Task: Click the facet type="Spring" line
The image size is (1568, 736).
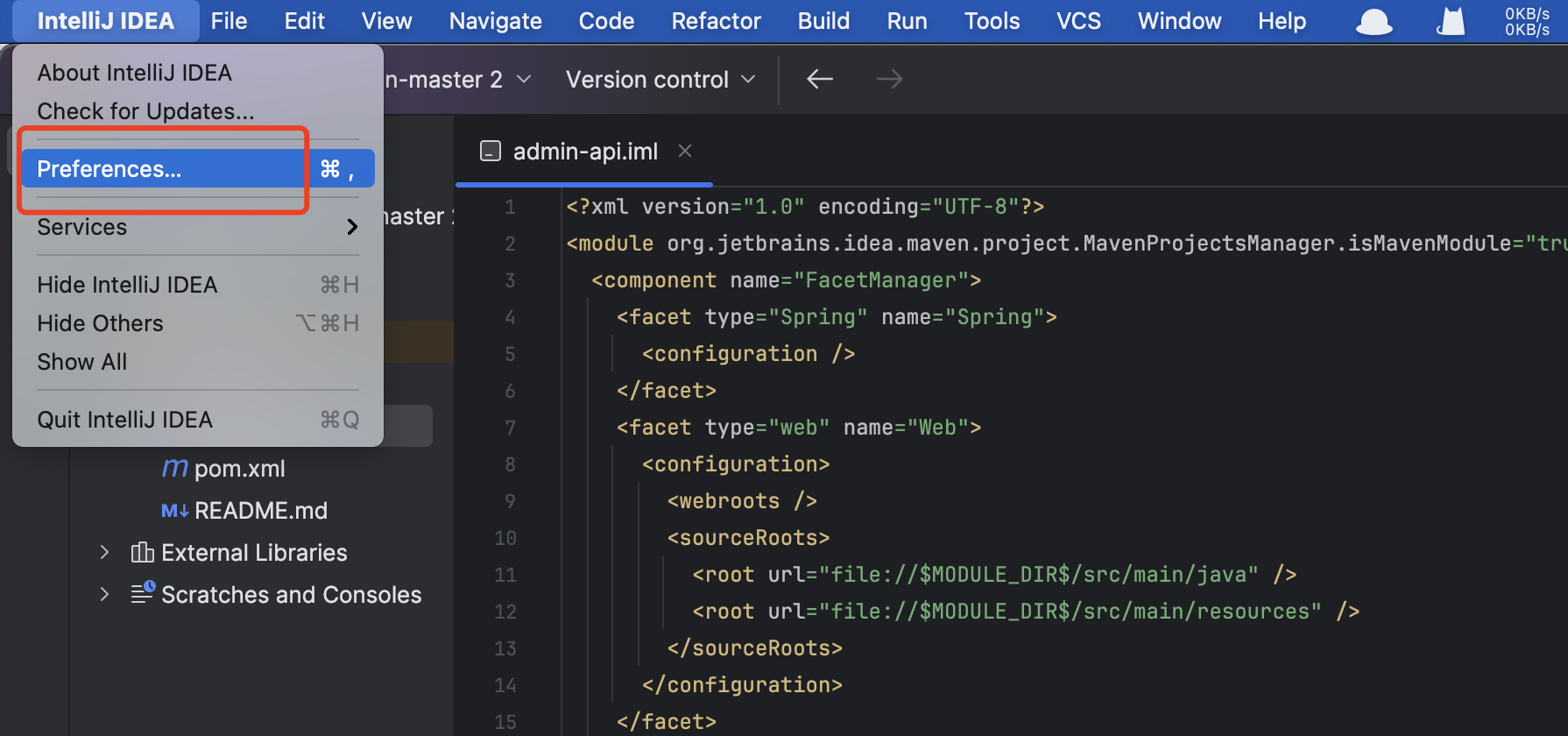Action: point(837,317)
